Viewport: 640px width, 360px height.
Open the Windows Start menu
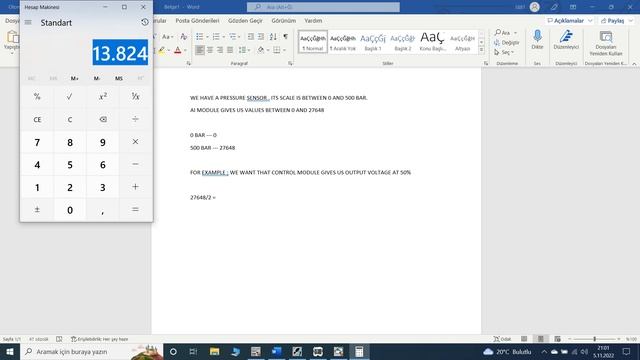coord(10,351)
